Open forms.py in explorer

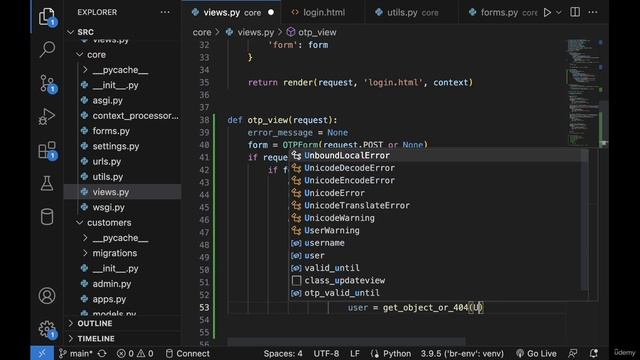111,131
